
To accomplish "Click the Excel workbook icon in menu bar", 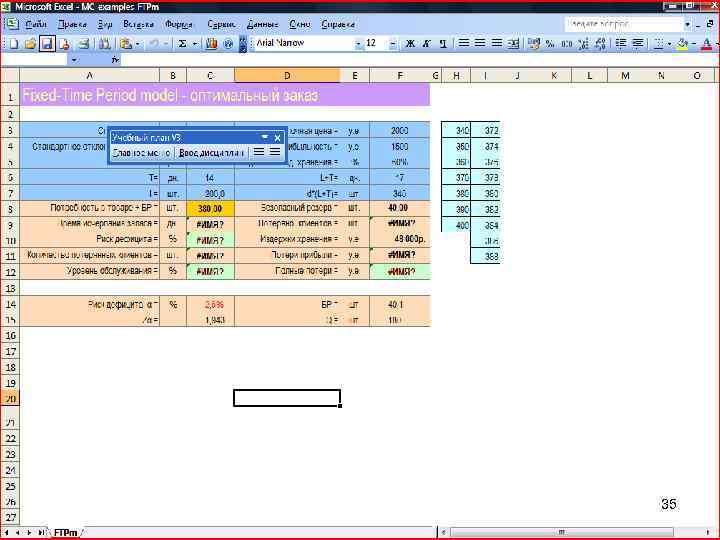I will click(11, 24).
